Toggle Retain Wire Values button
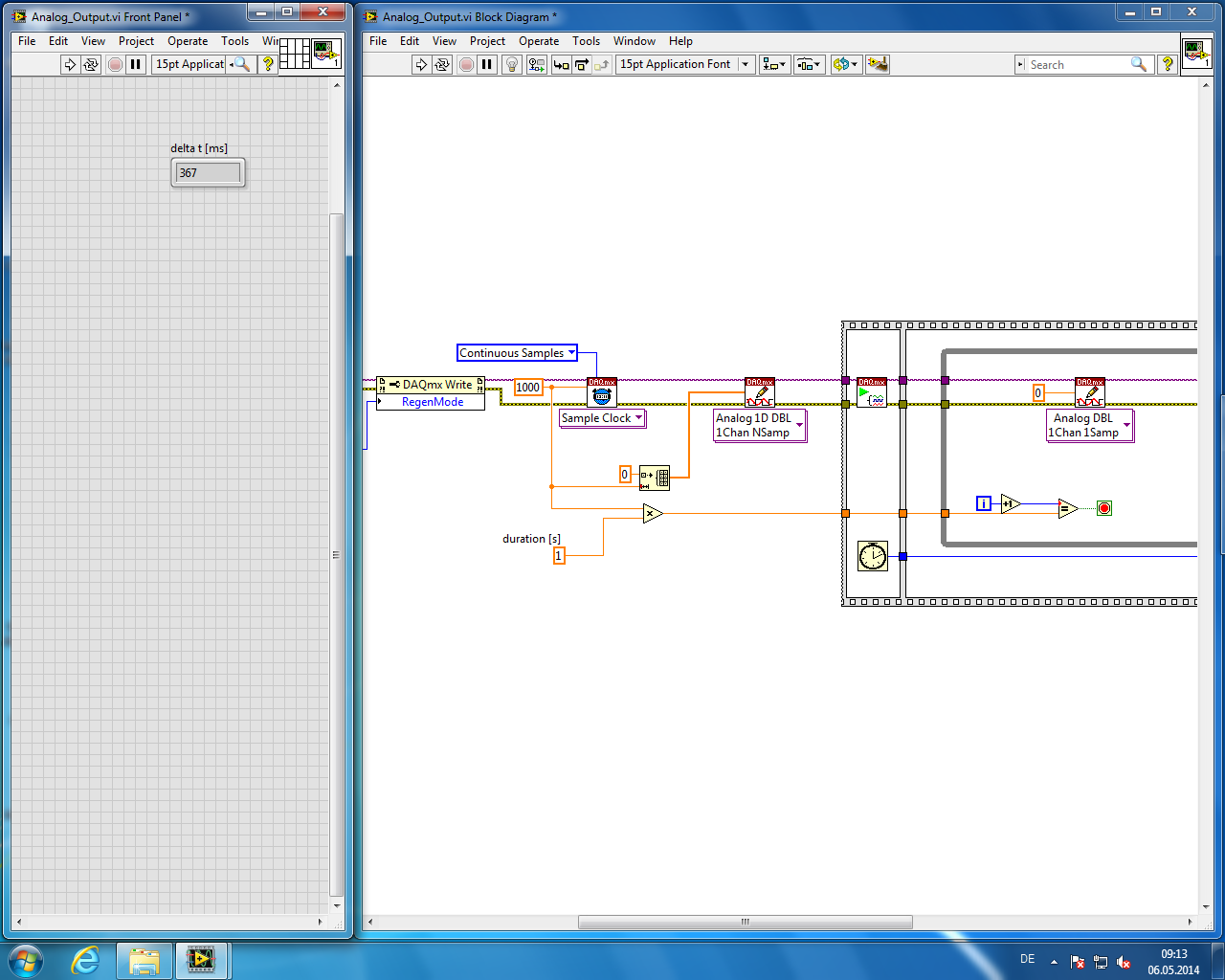The image size is (1225, 980). tap(537, 64)
